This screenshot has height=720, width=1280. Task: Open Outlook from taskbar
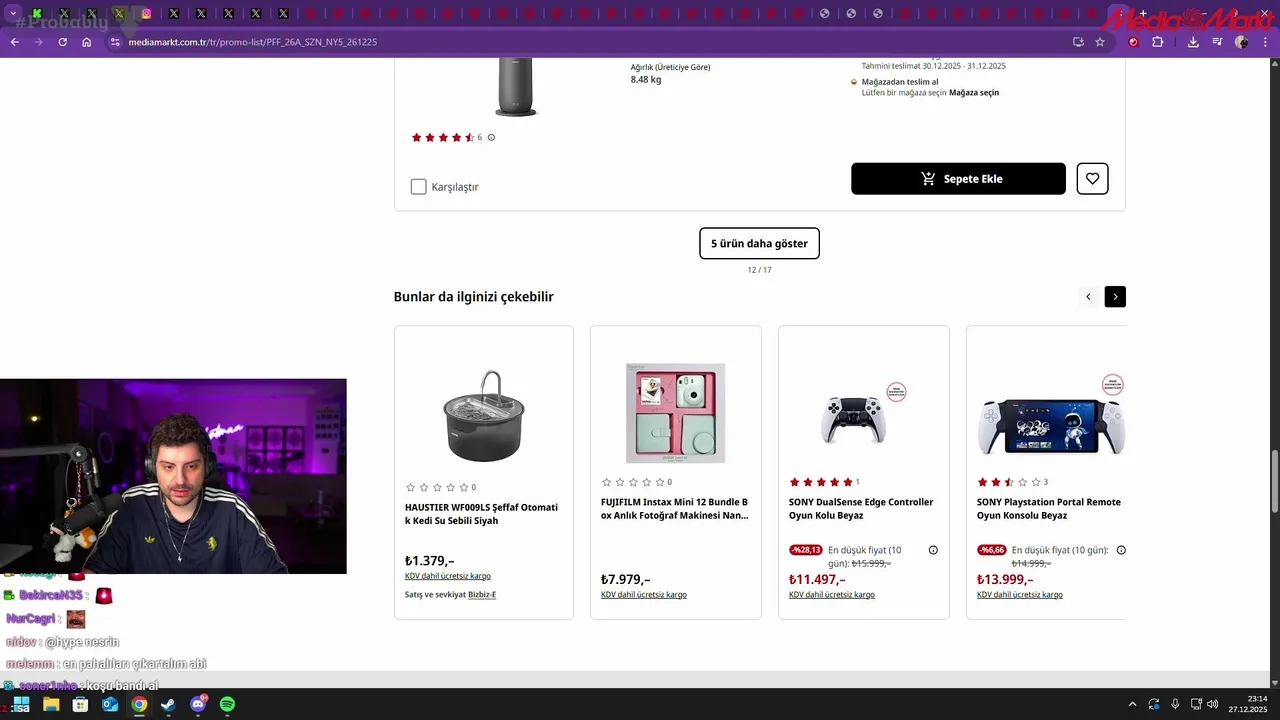pyautogui.click(x=110, y=704)
